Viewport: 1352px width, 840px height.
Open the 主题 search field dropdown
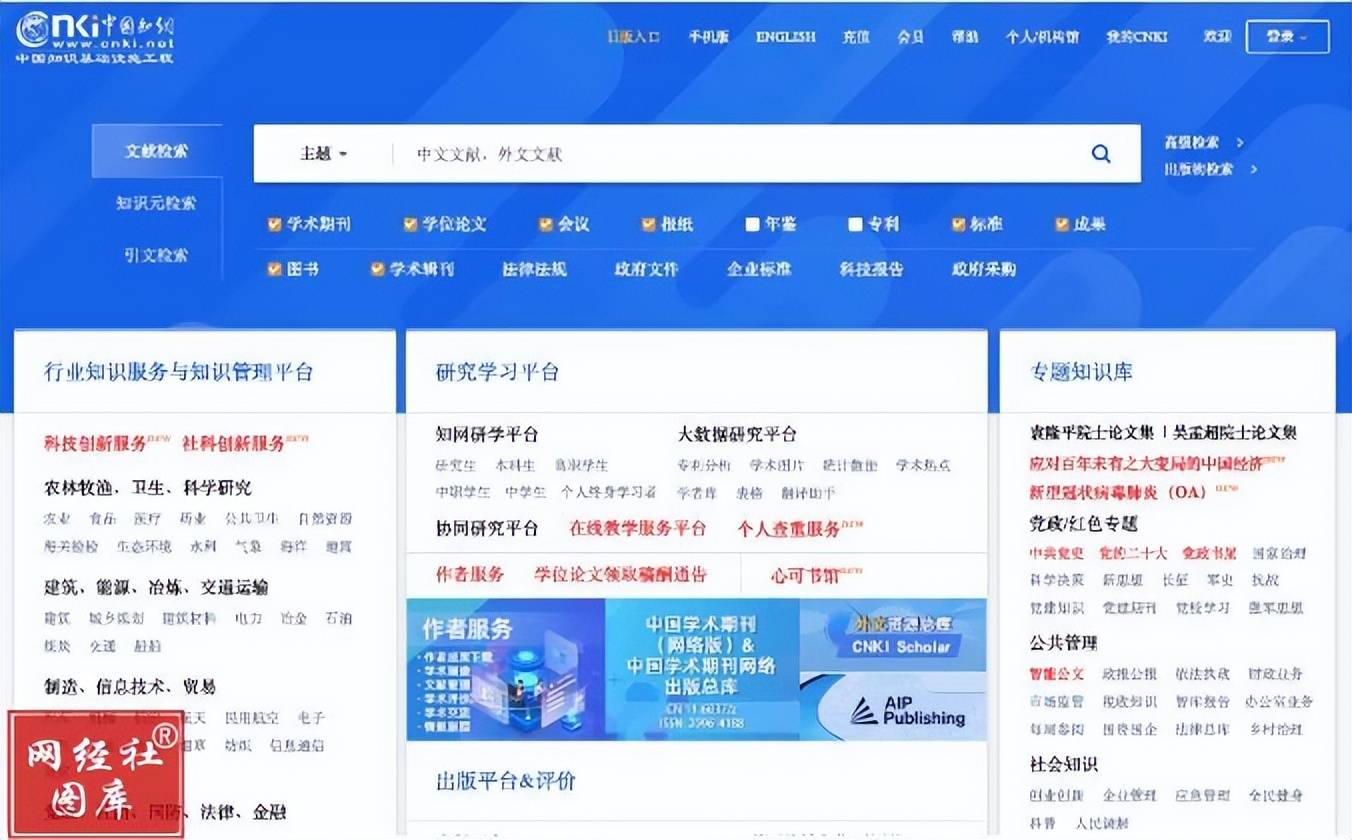(x=324, y=154)
